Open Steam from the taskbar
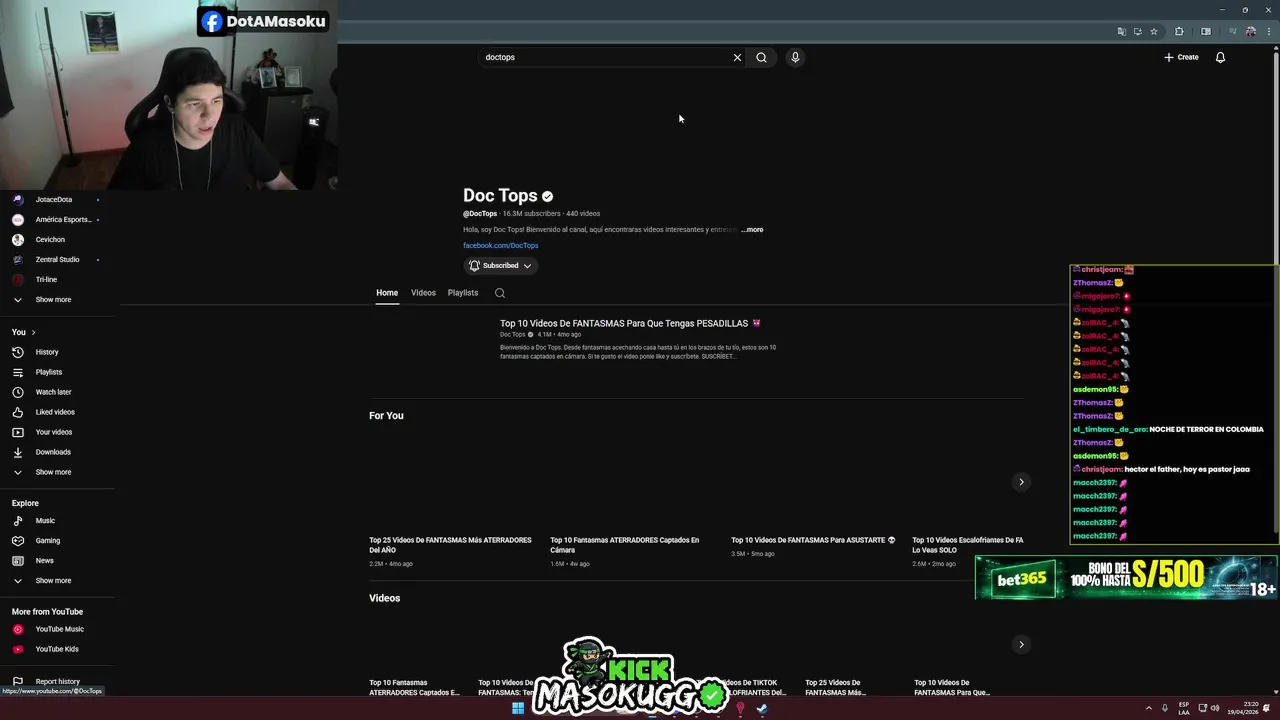 pos(762,708)
